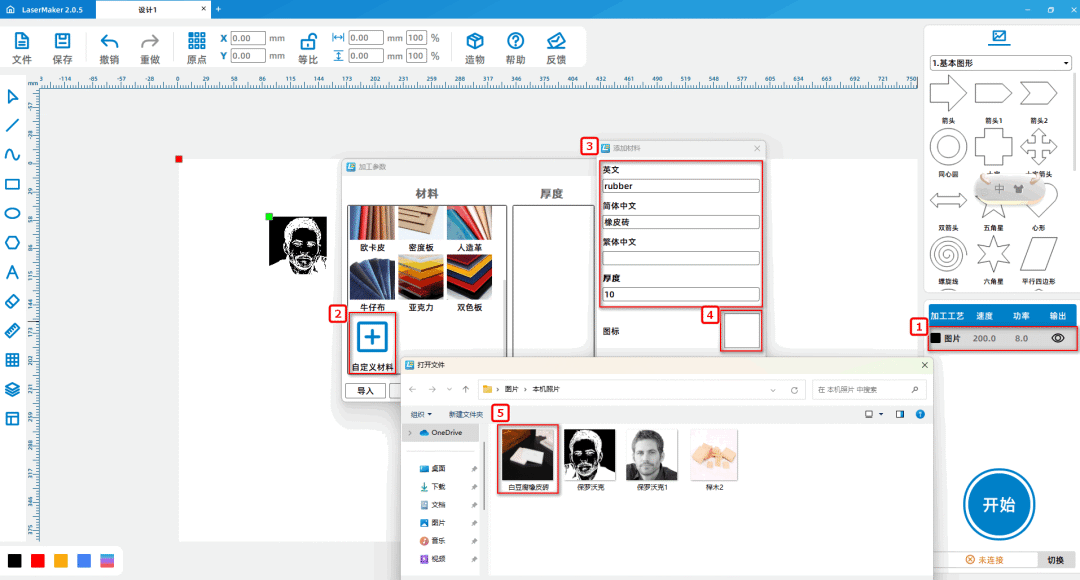The width and height of the screenshot is (1080, 580).
Task: Choose the Text tool in left toolbar
Action: pos(13,272)
